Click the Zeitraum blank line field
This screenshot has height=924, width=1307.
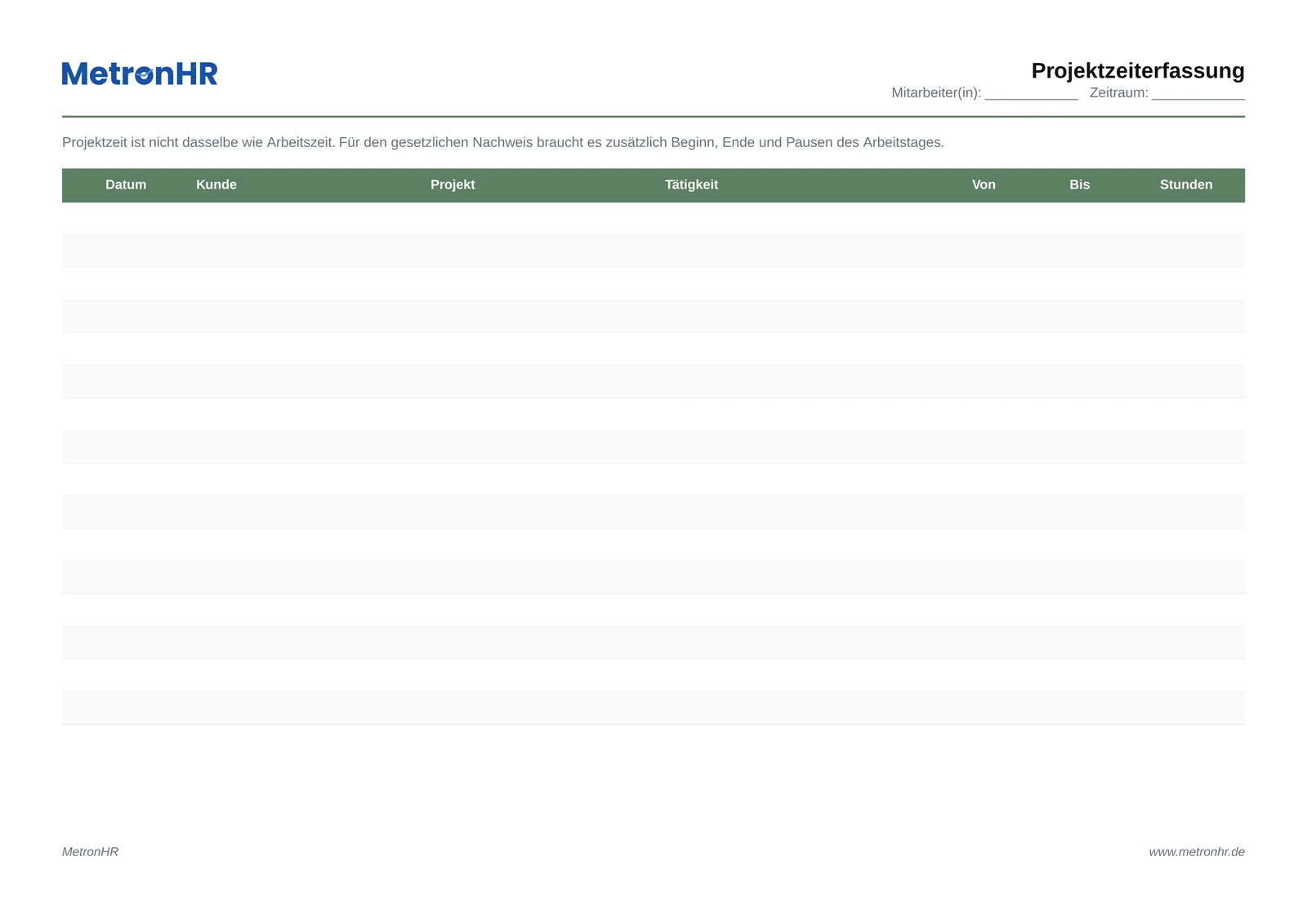coord(1198,93)
